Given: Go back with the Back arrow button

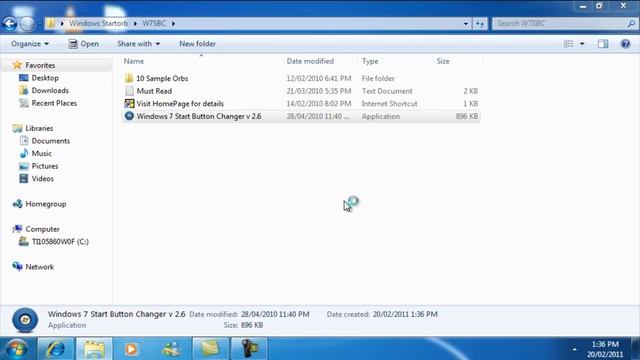Looking at the screenshot, I should click(x=10, y=23).
